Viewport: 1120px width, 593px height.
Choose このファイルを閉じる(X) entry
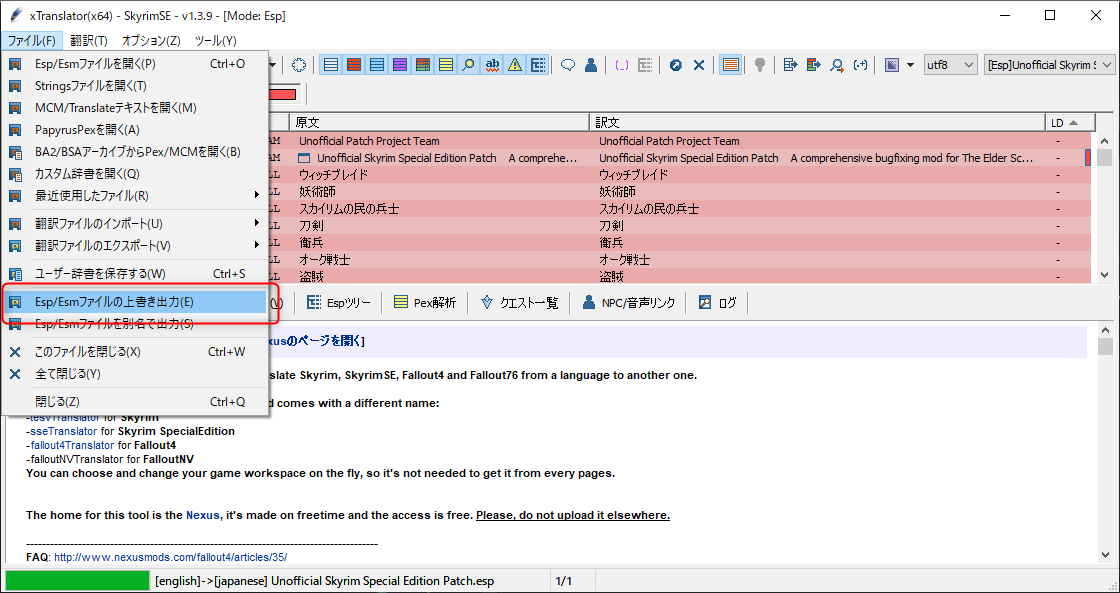pos(135,352)
